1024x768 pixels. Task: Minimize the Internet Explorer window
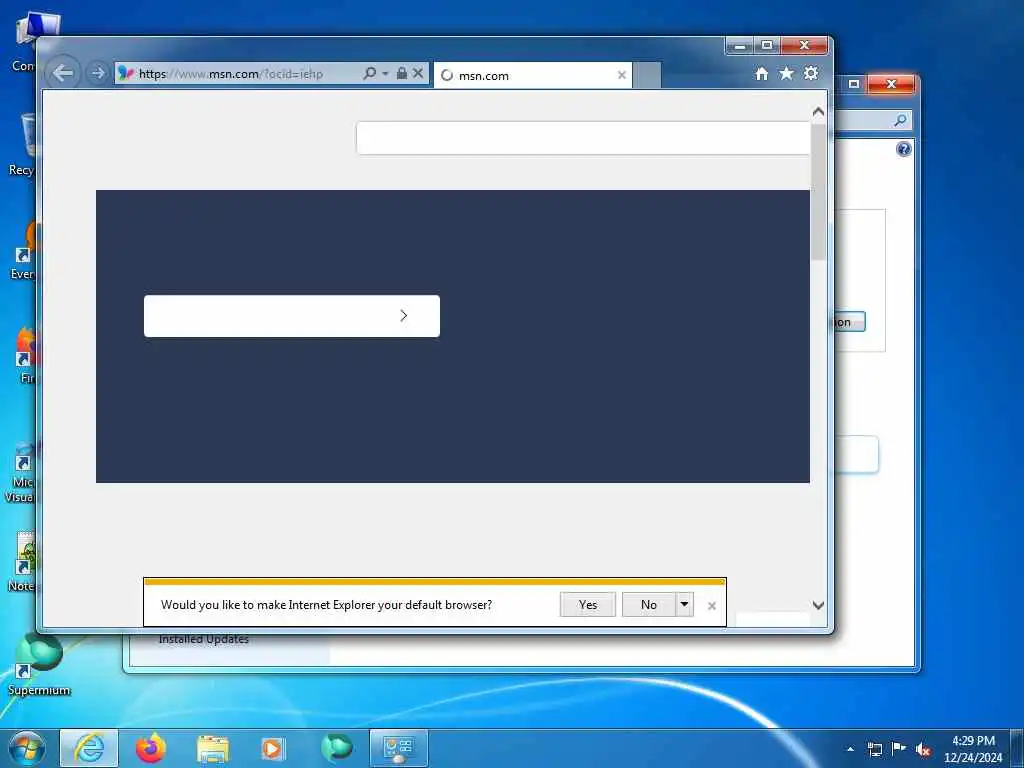(740, 46)
